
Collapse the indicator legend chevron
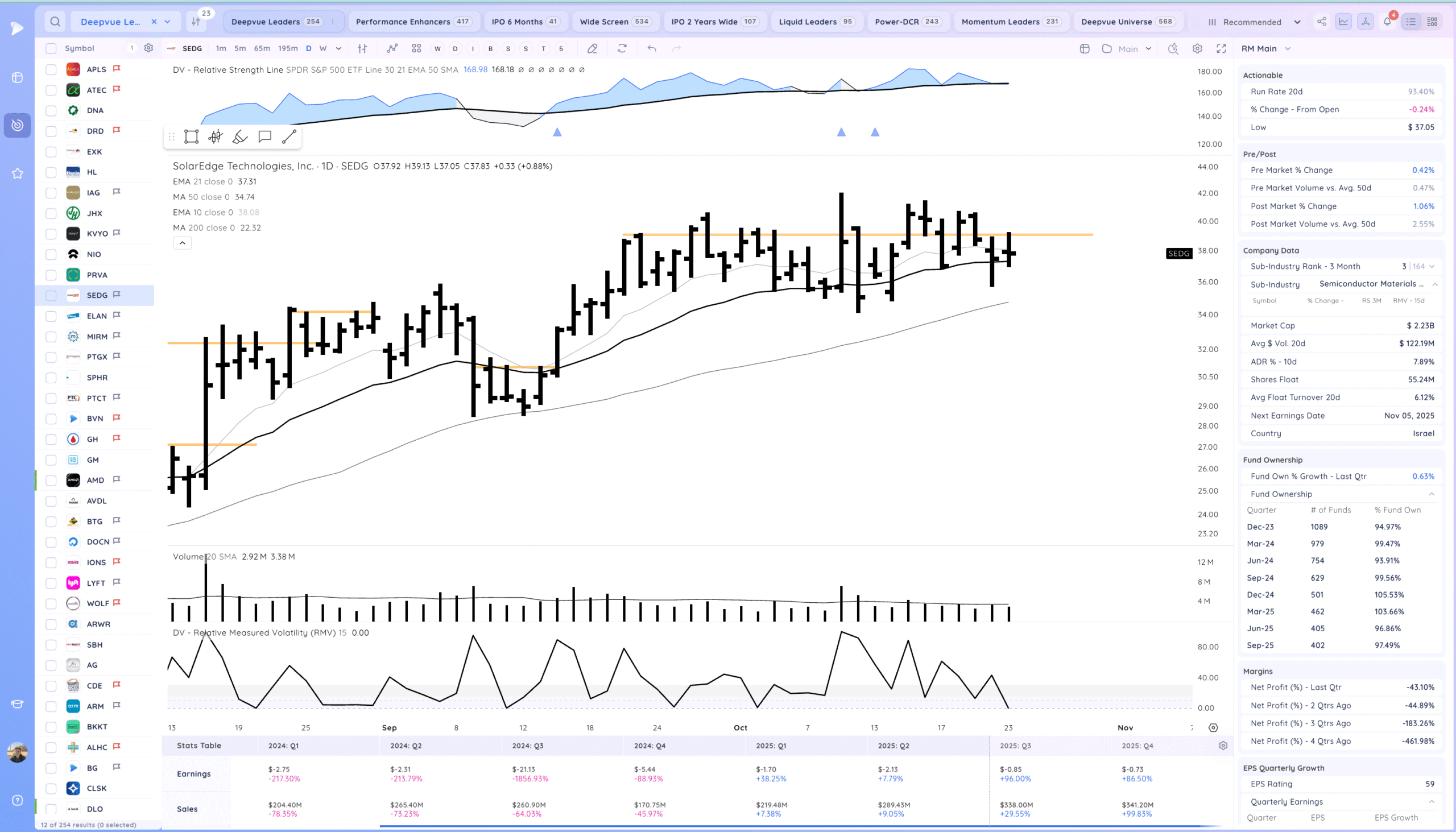coord(183,243)
